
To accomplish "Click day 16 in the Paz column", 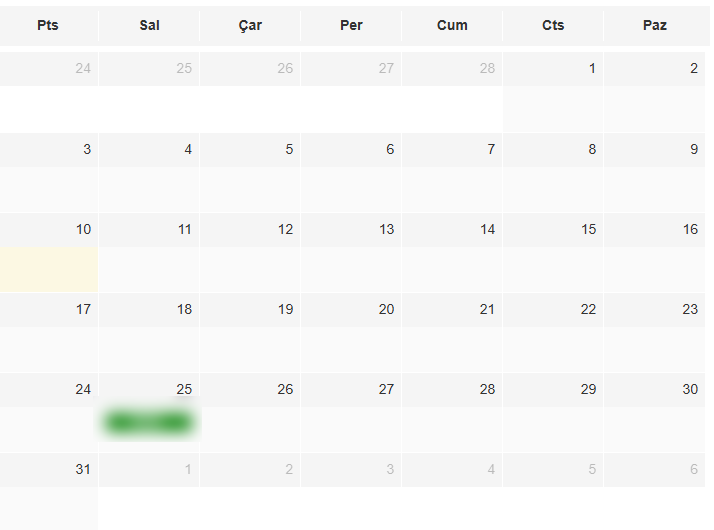I will point(690,229).
